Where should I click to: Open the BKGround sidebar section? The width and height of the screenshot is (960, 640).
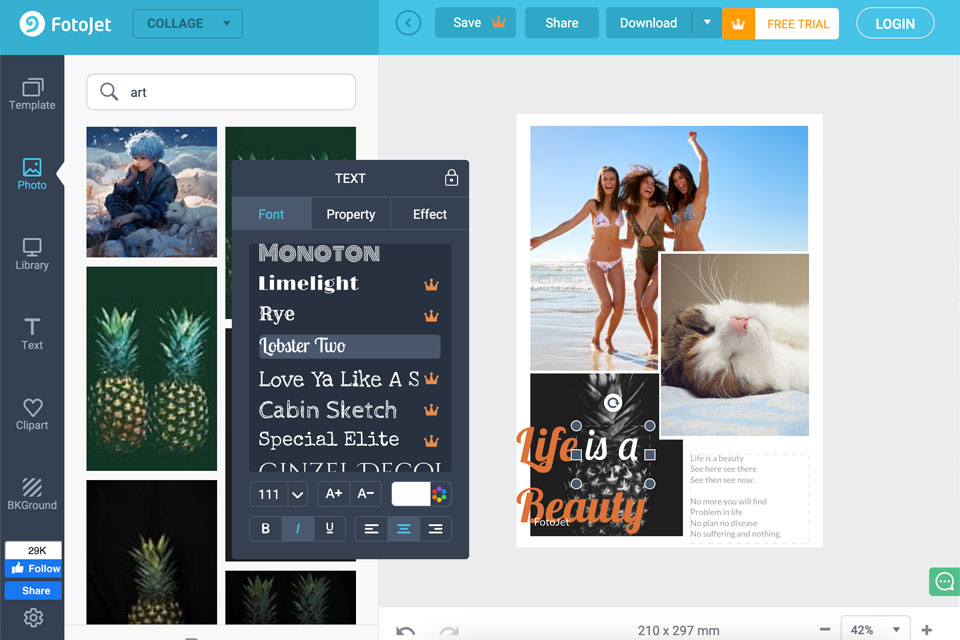pyautogui.click(x=32, y=494)
